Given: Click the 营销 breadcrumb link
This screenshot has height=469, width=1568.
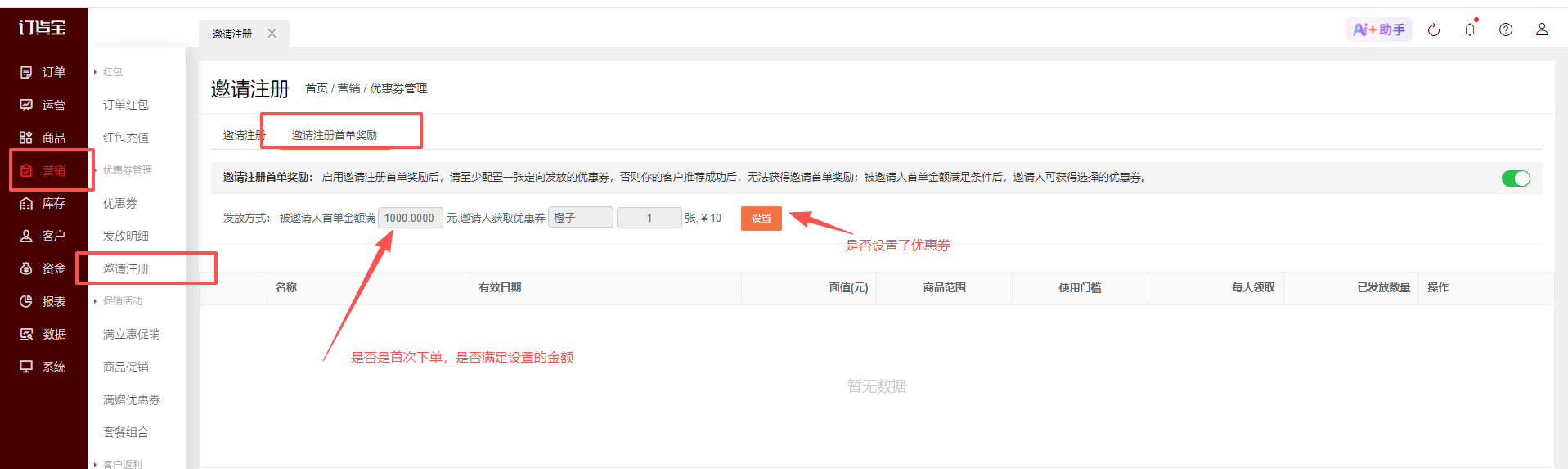Looking at the screenshot, I should (348, 88).
